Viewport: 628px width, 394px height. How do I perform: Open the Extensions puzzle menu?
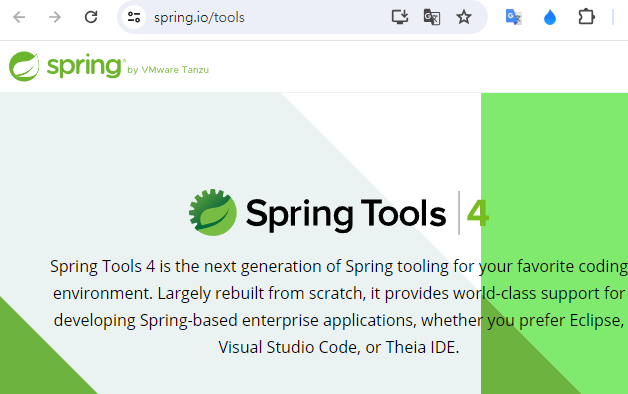pyautogui.click(x=586, y=17)
